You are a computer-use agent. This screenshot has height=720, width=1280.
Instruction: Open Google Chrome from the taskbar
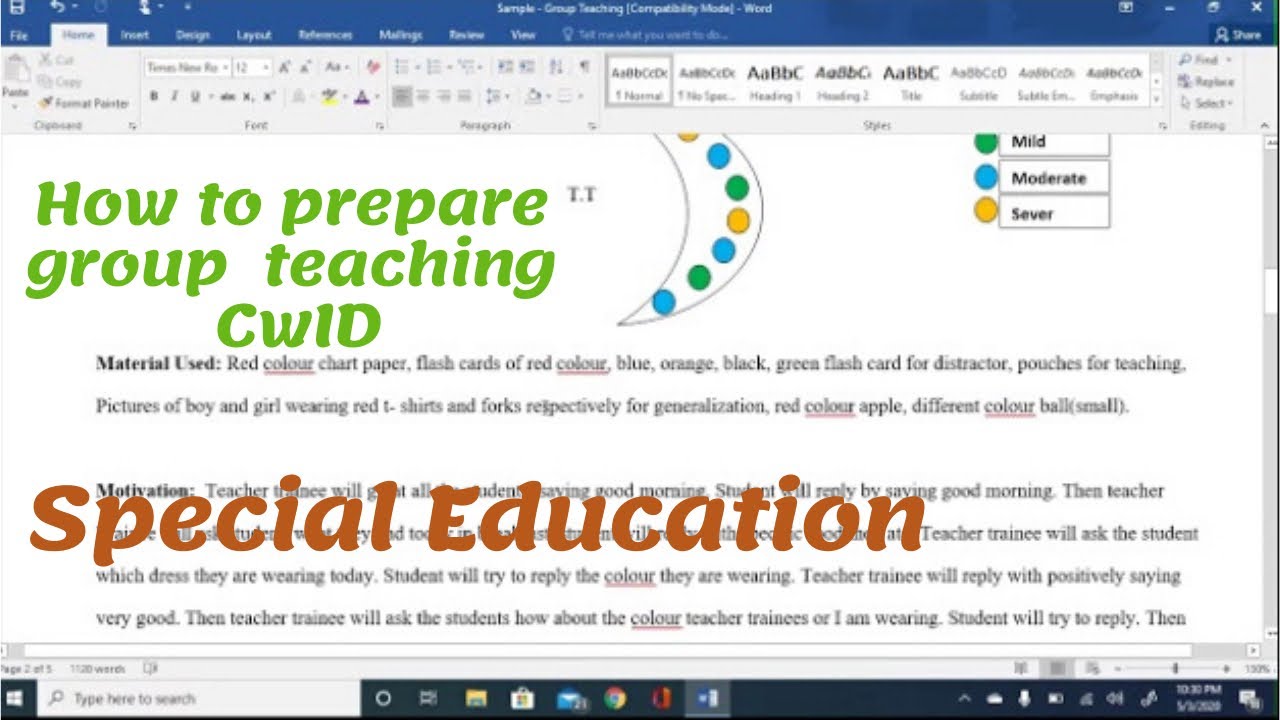(x=615, y=698)
